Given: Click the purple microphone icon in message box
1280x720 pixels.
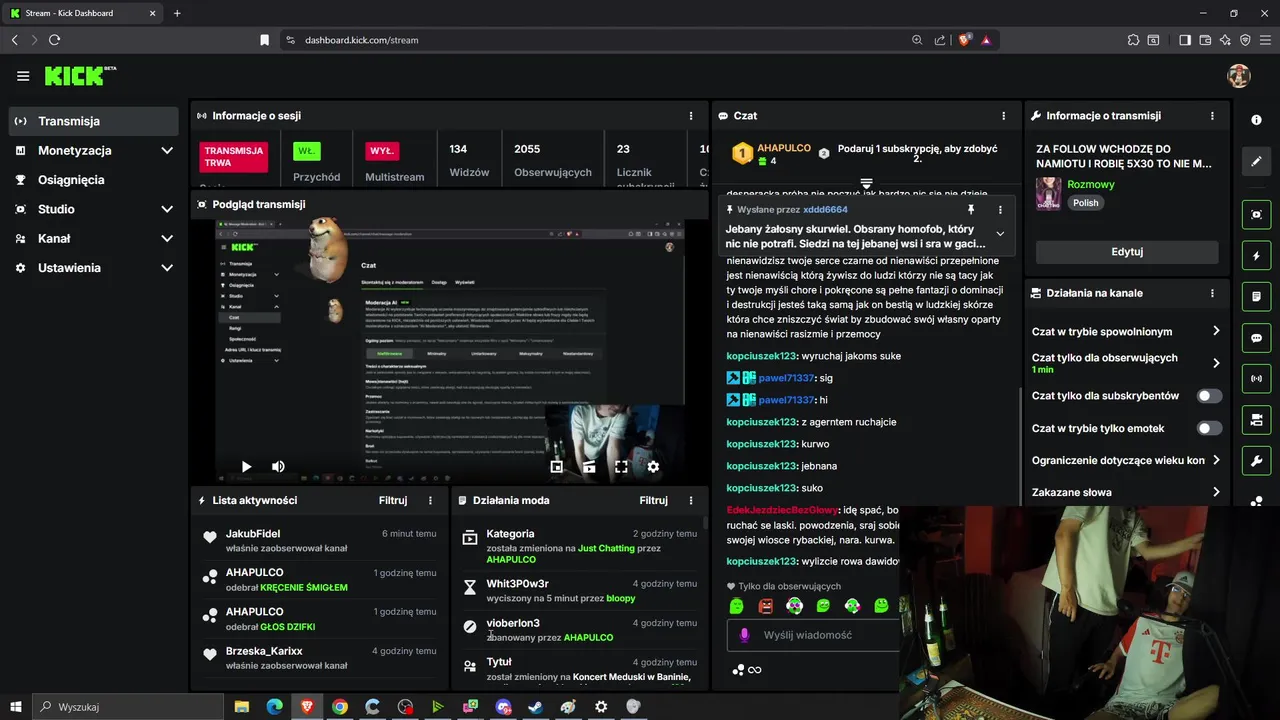Looking at the screenshot, I should 744,635.
